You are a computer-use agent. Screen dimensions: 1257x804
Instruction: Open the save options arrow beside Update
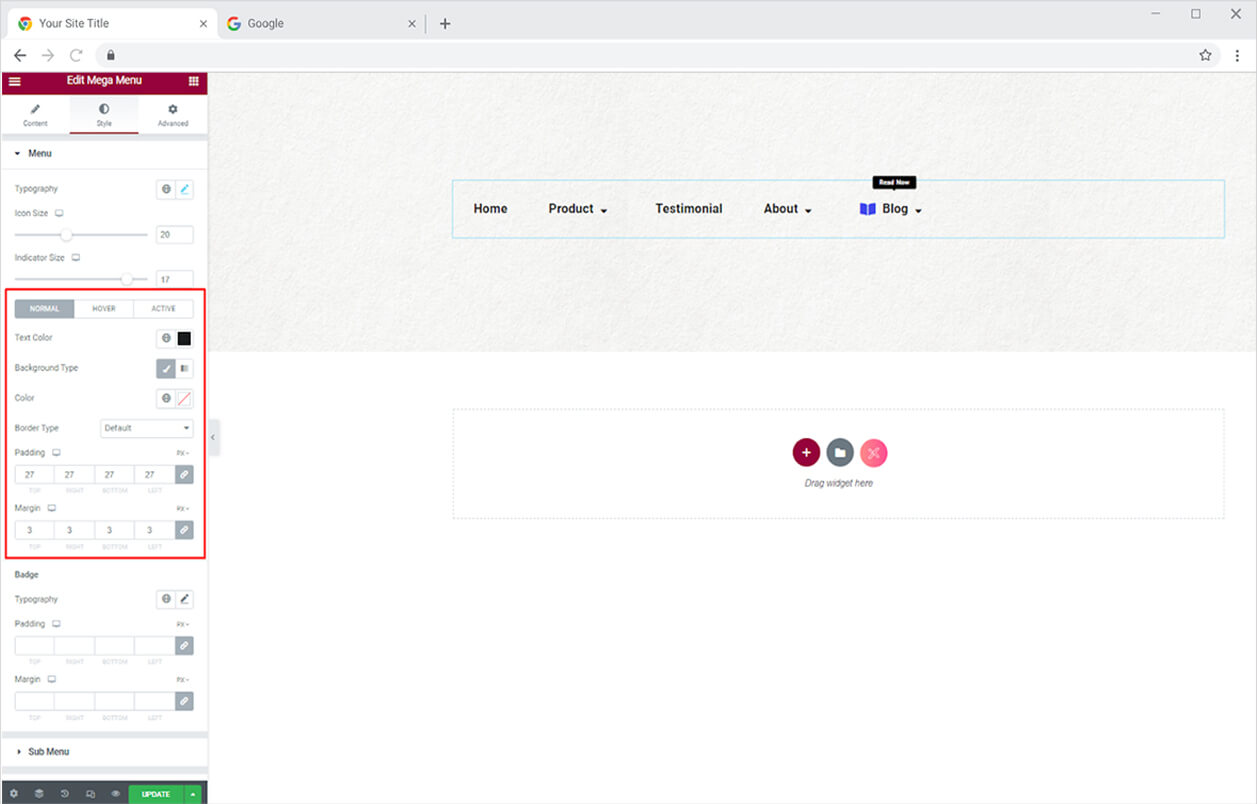[193, 794]
